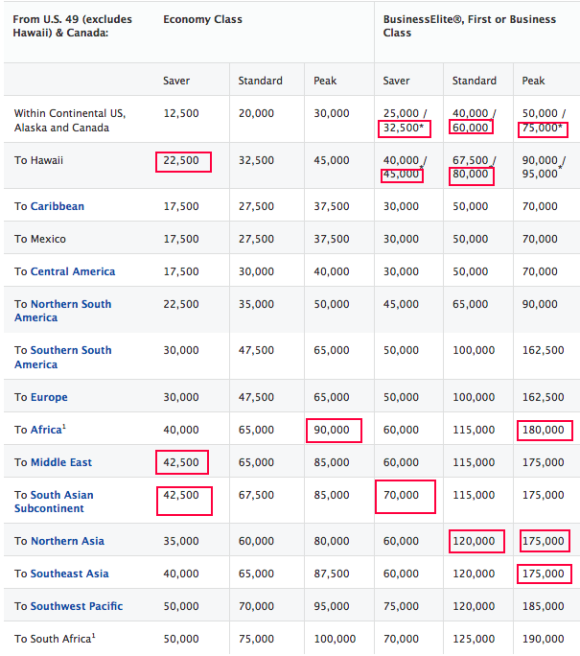580x656 pixels.
Task: Click '50,000 / 75,000*' business peak cell
Action: click(x=544, y=120)
